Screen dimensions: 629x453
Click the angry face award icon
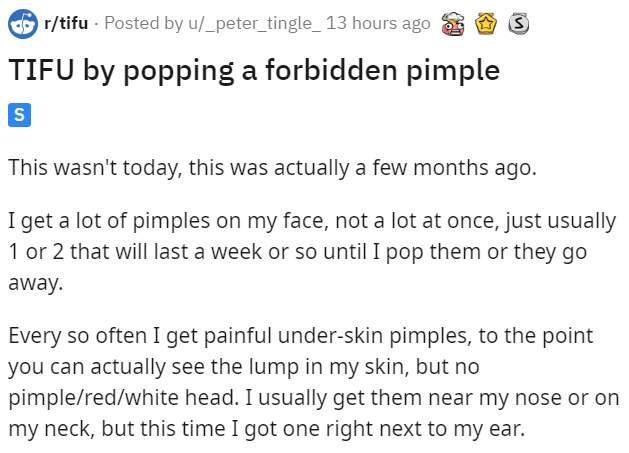click(454, 23)
